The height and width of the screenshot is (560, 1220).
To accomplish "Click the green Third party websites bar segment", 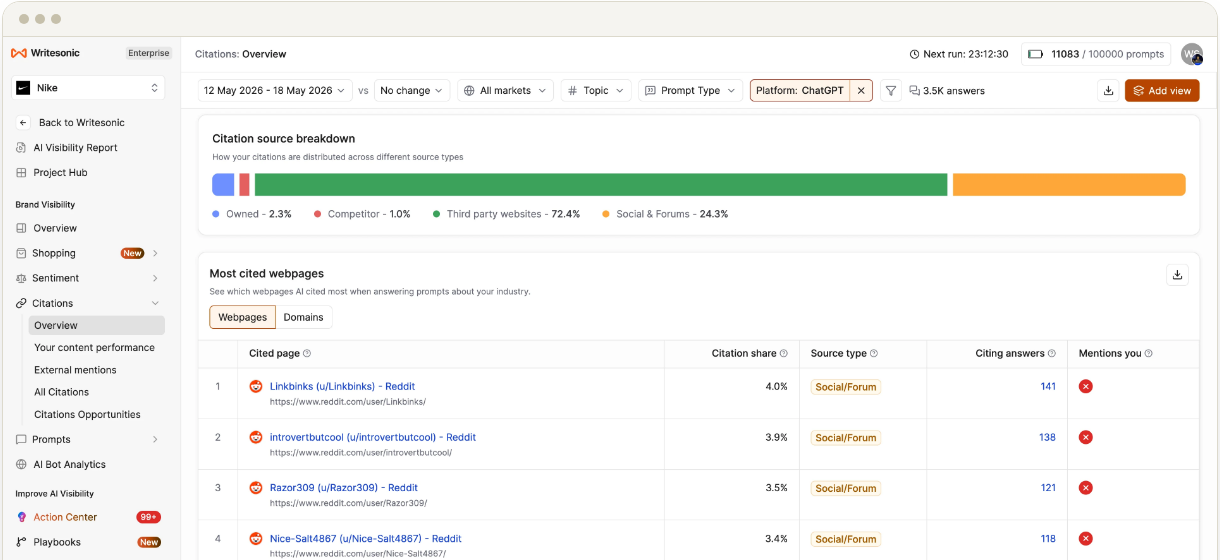I will [x=601, y=184].
